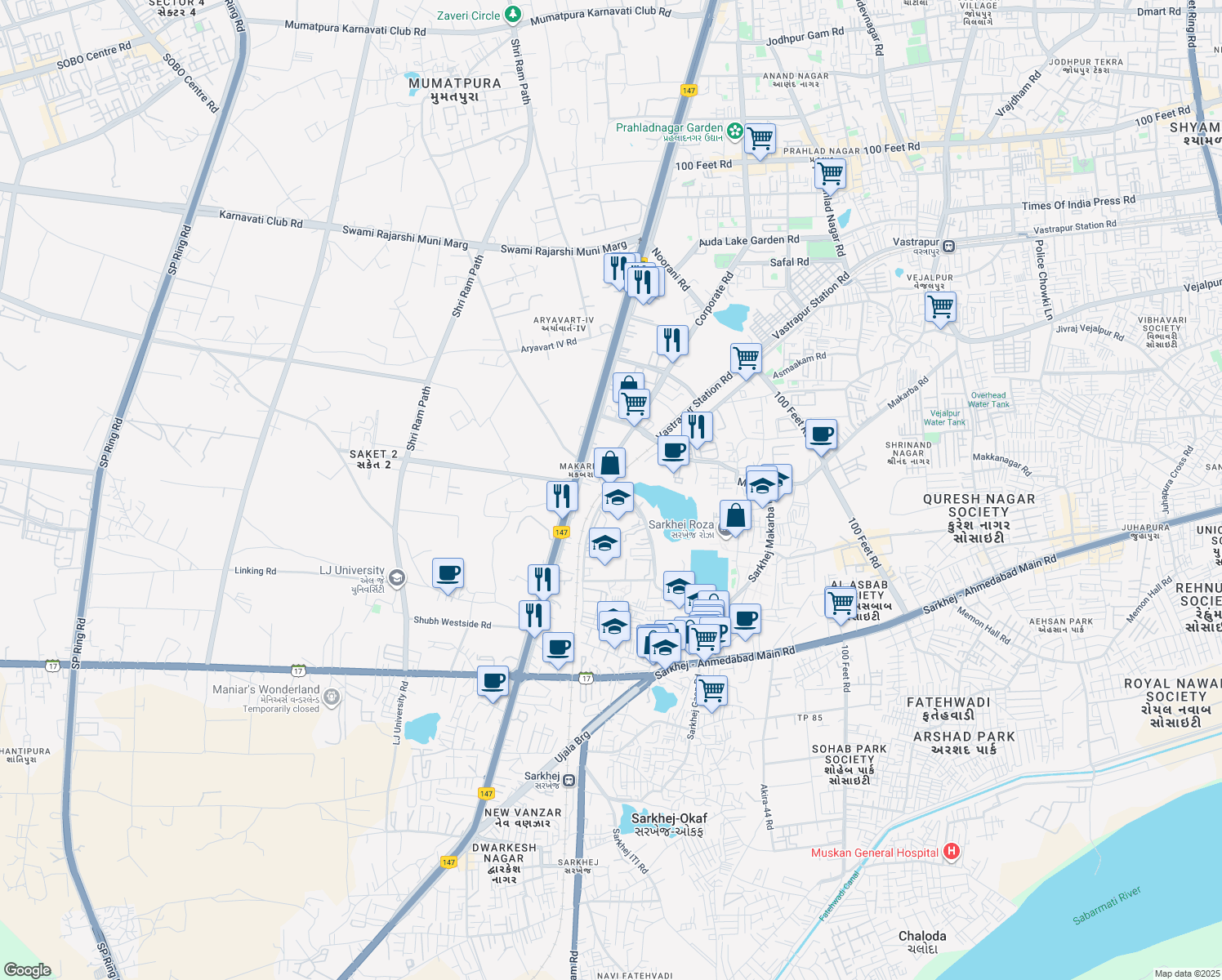Viewport: 1222px width, 980px height.
Task: Click the Sabarmati River label
Action: pyautogui.click(x=1106, y=906)
